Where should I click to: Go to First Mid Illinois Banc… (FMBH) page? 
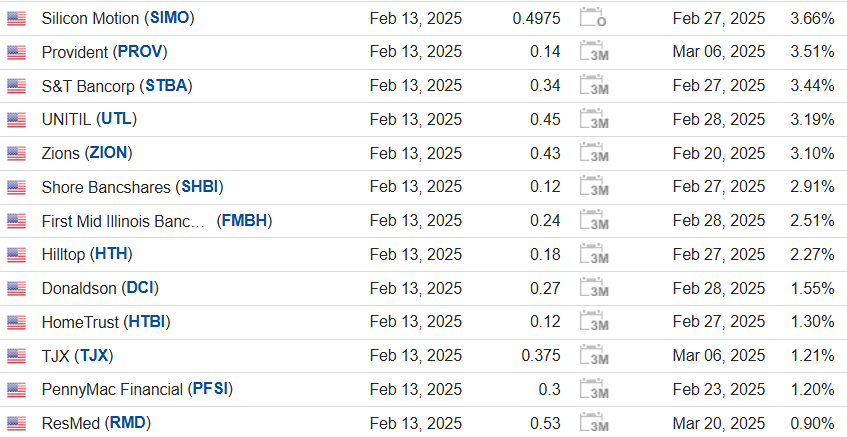[x=157, y=221]
